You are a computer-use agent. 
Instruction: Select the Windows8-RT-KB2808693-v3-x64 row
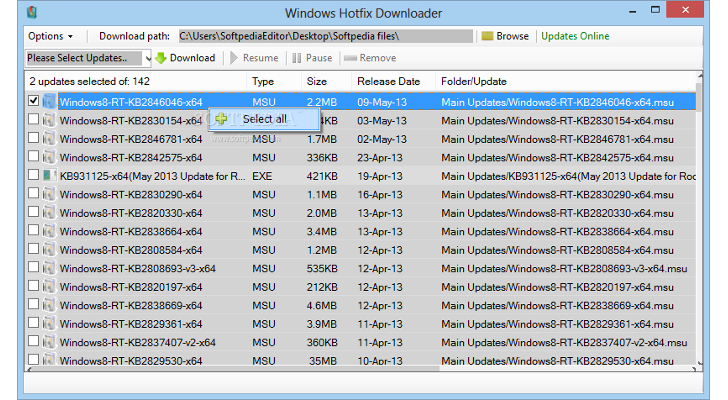point(130,268)
